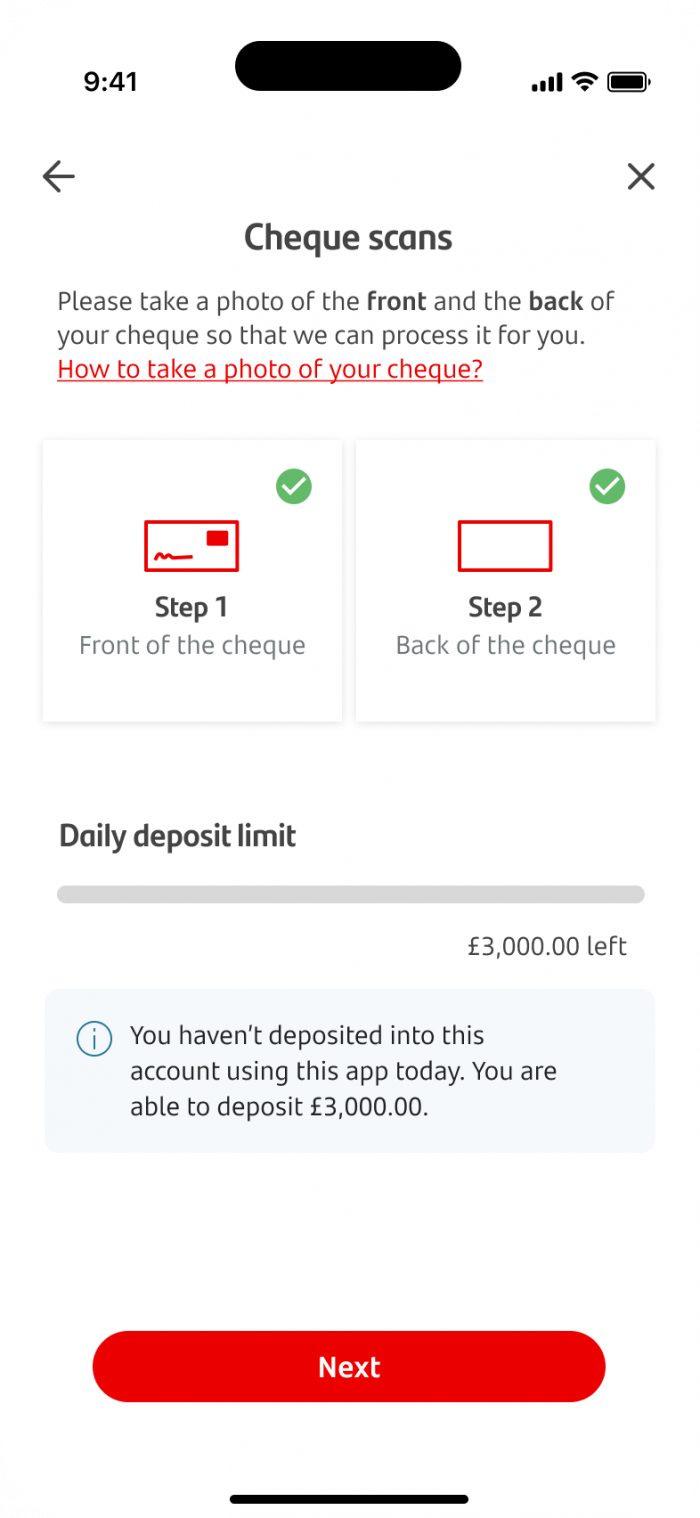Tap the Next button
The height and width of the screenshot is (1518, 700).
click(x=348, y=1367)
